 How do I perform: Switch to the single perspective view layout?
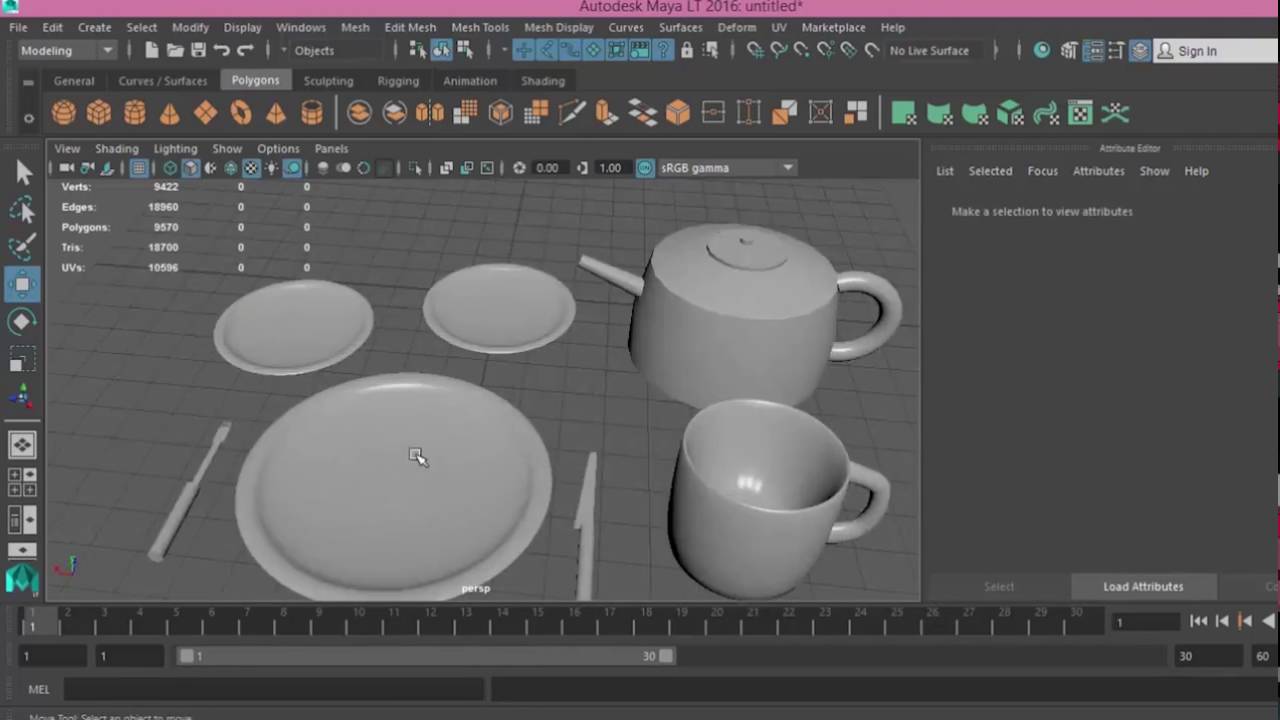coord(22,445)
